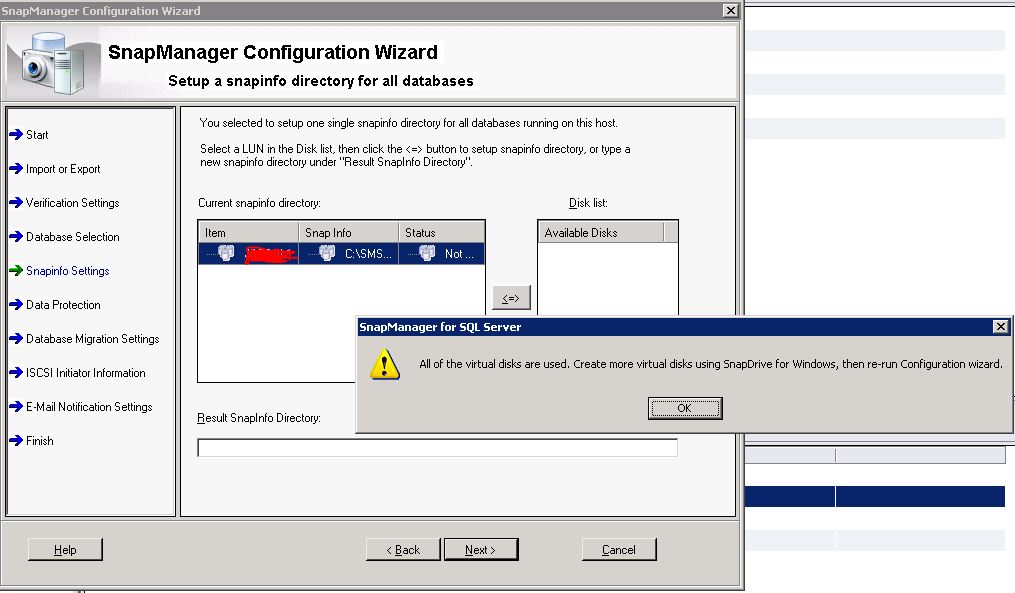Click the arrow icon beside Start step
This screenshot has width=1015, height=593.
[x=16, y=135]
